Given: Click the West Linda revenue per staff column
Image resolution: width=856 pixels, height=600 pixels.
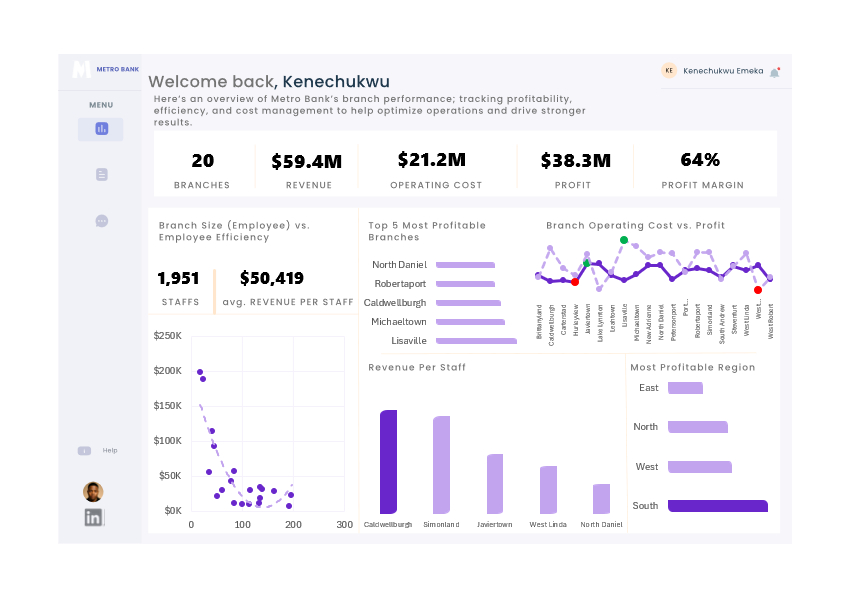Looking at the screenshot, I should click(x=548, y=490).
